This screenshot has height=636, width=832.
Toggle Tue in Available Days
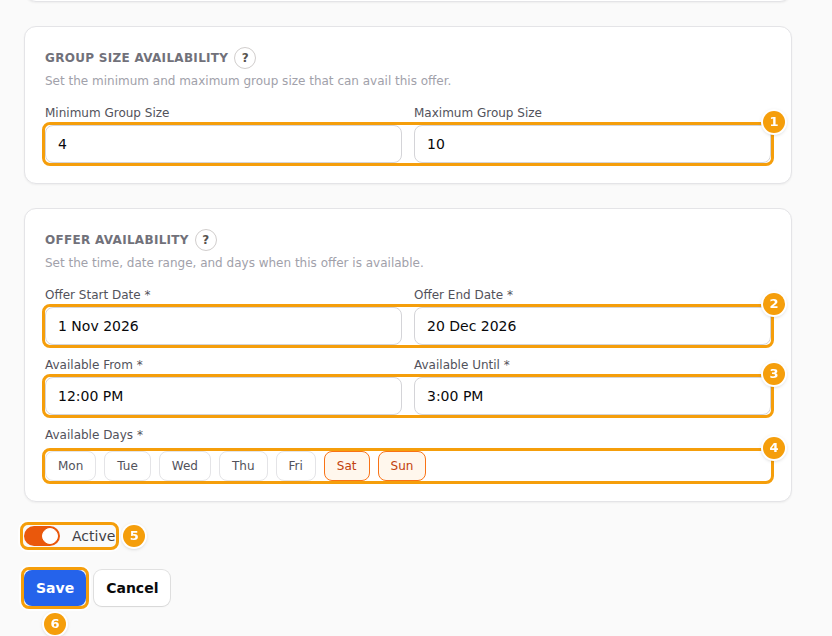click(127, 466)
